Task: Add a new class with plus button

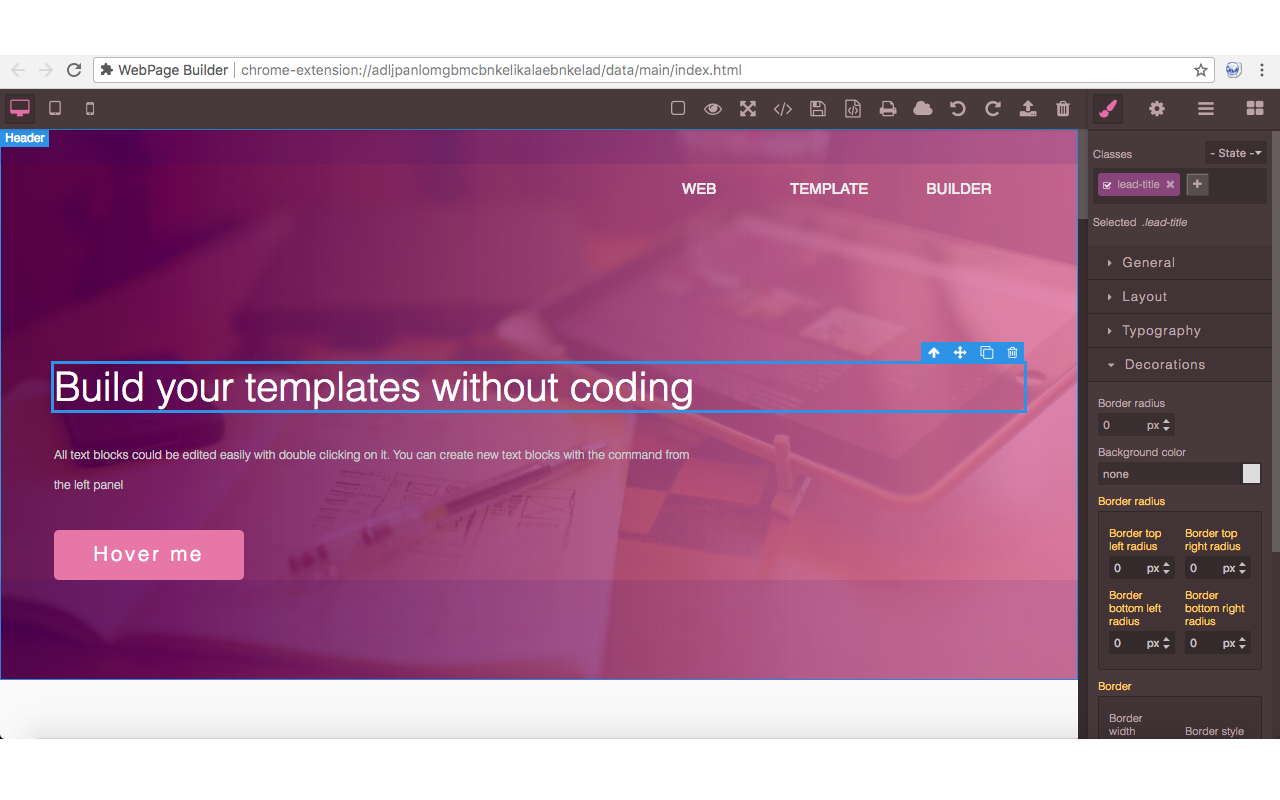Action: [1197, 184]
